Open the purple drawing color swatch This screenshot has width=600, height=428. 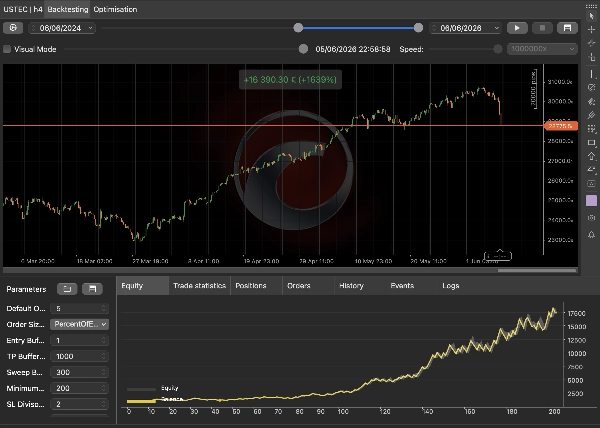click(x=592, y=200)
